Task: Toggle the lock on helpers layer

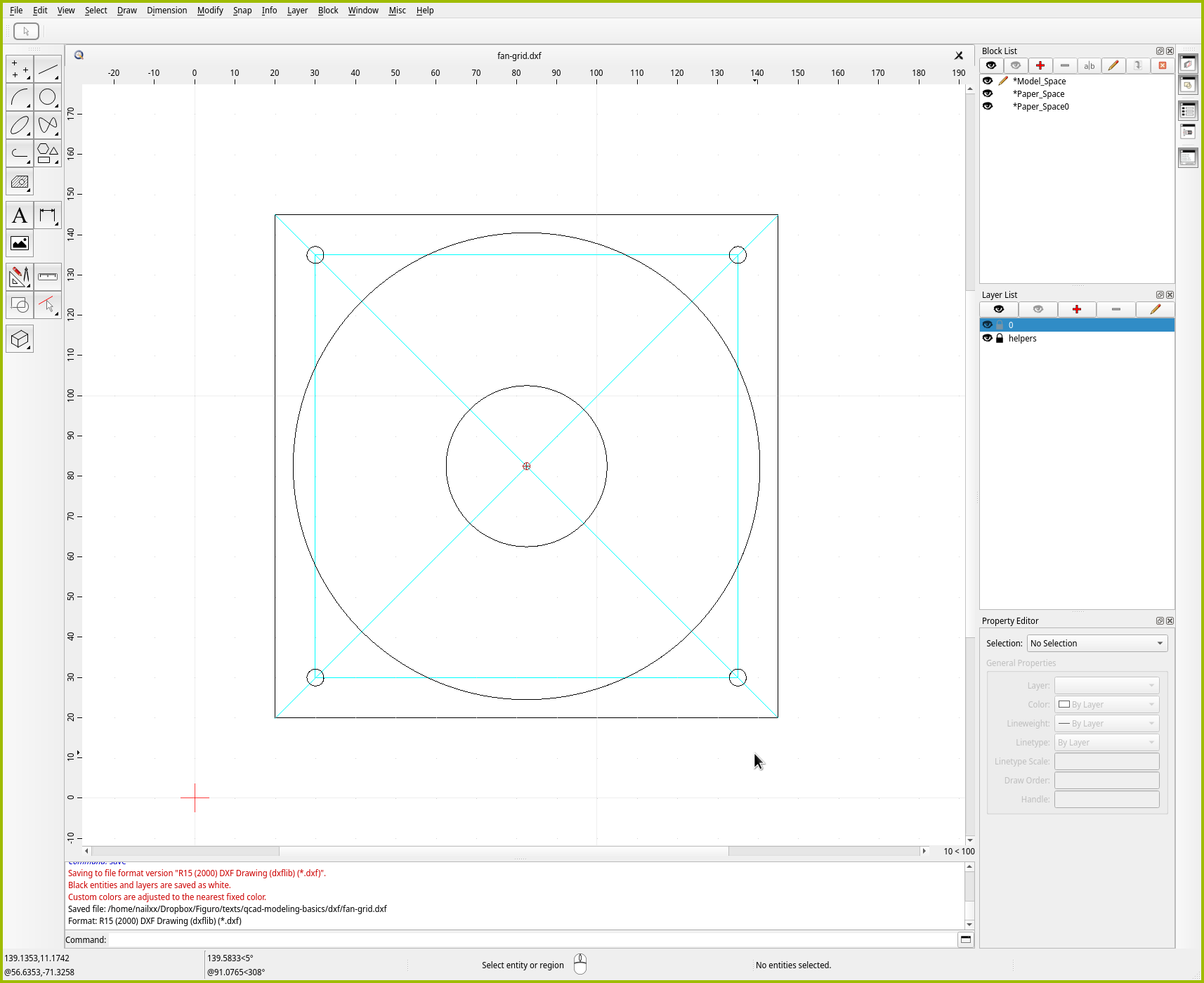Action: (x=1000, y=339)
